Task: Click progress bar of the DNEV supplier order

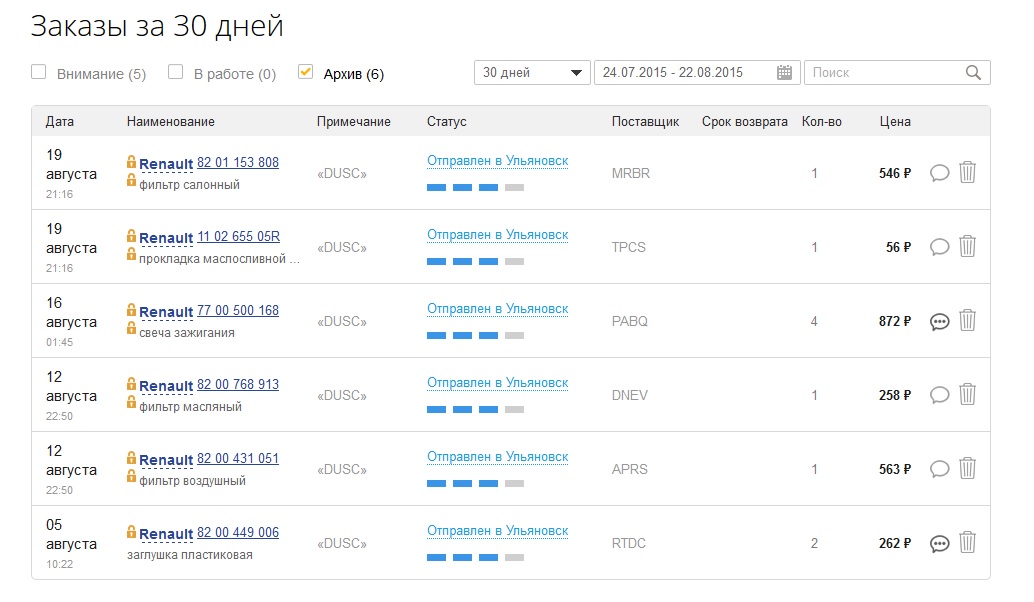Action: coord(475,410)
